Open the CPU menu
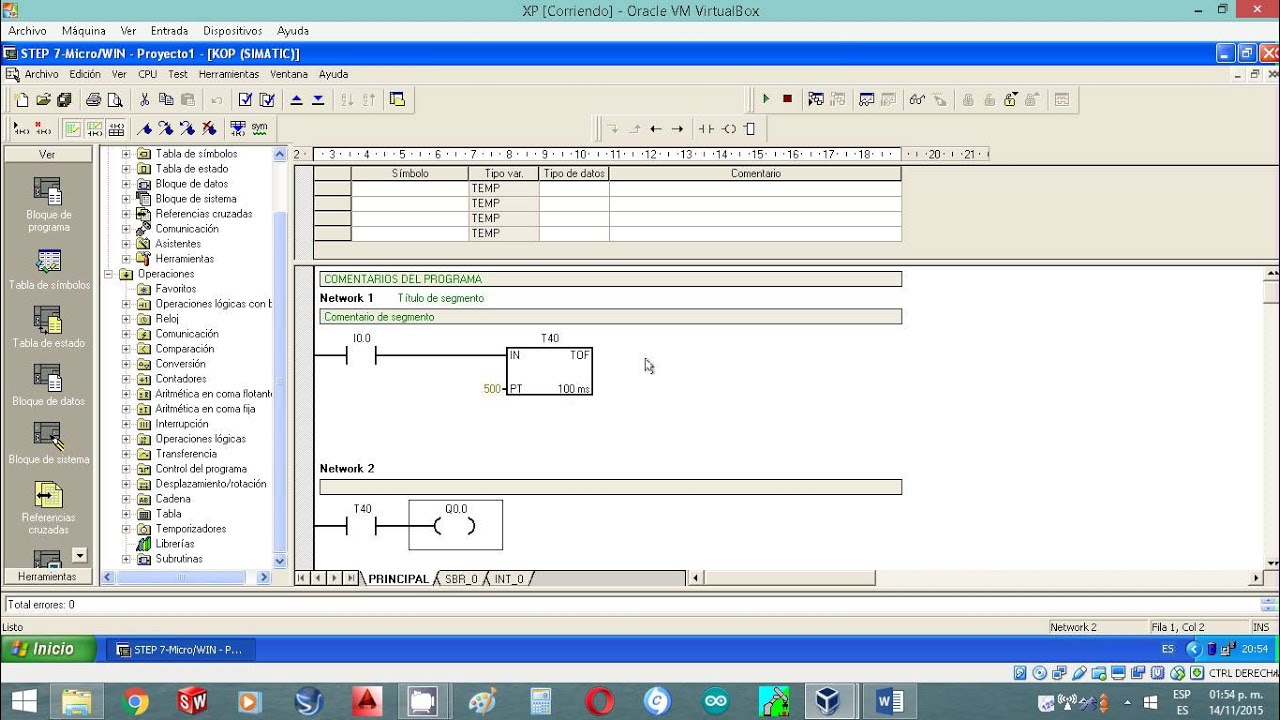Image resolution: width=1280 pixels, height=720 pixels. (x=147, y=74)
